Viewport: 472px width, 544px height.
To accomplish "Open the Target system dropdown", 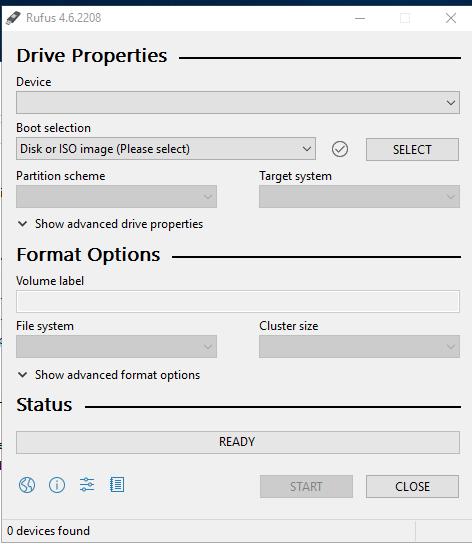I will click(359, 196).
